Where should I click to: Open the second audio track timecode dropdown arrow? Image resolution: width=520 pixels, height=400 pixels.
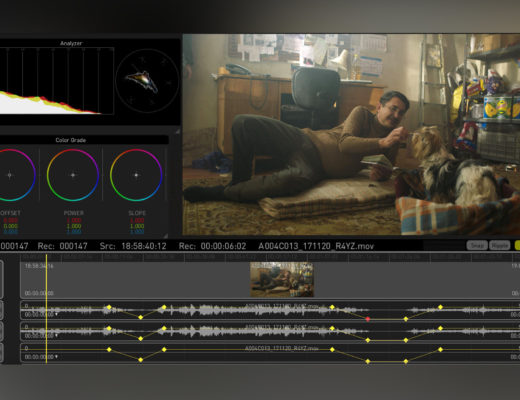point(56,335)
